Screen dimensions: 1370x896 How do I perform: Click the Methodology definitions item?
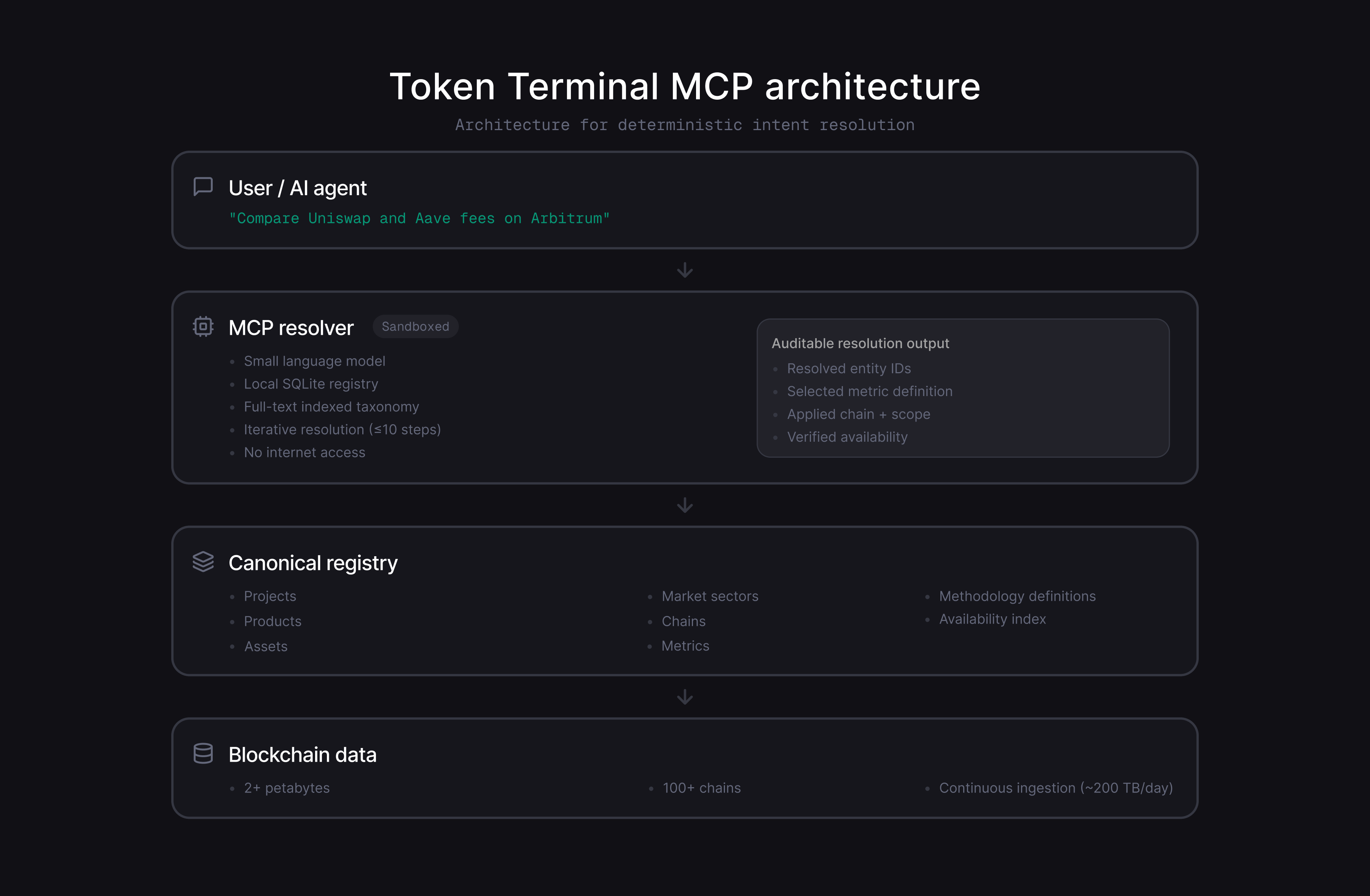pyautogui.click(x=1017, y=596)
